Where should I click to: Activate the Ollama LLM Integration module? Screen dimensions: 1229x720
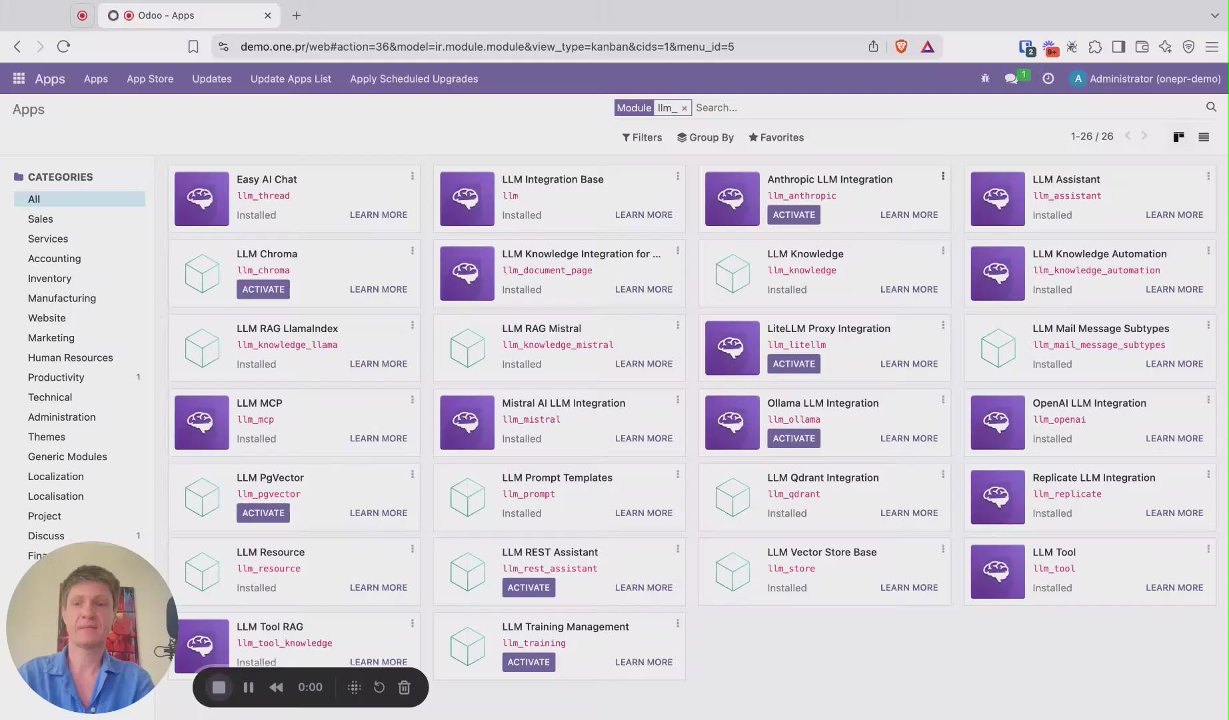794,438
